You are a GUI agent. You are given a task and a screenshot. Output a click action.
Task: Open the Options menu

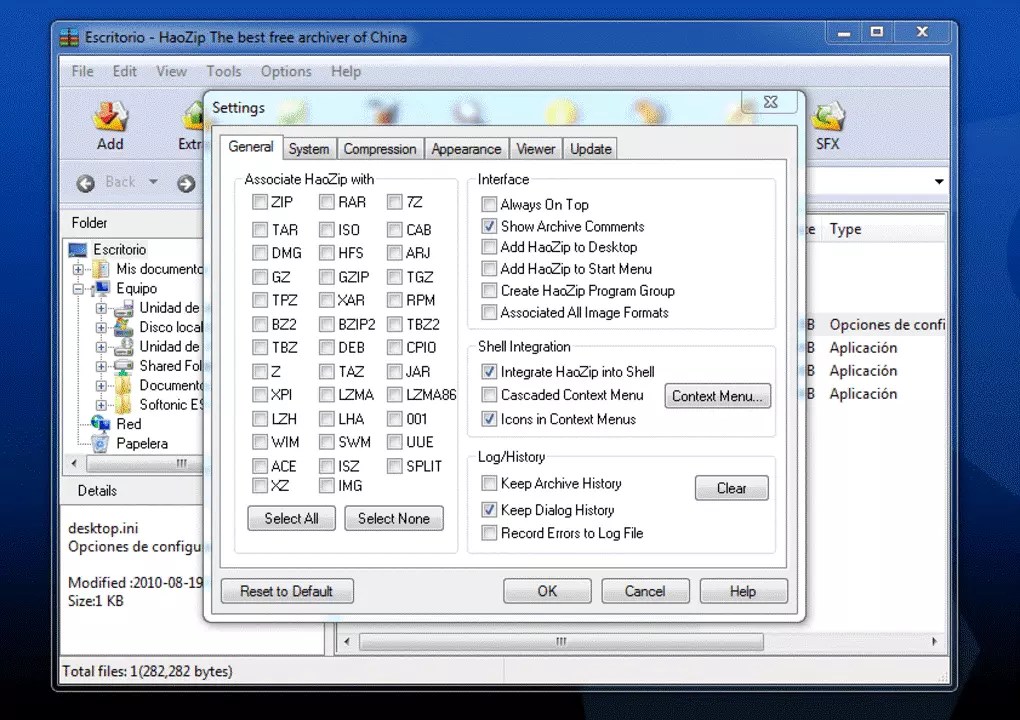(x=286, y=72)
